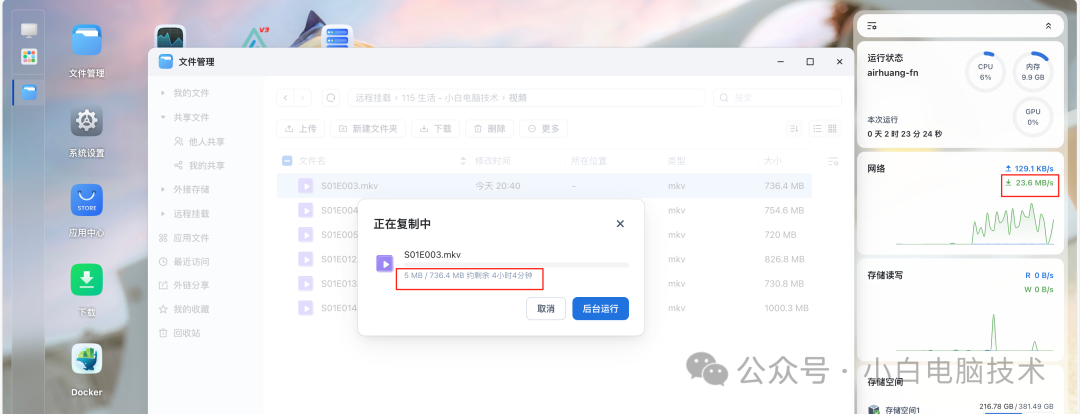Open 应用文件 in the sidebar
Viewport: 1080px width, 414px height.
[x=184, y=238]
